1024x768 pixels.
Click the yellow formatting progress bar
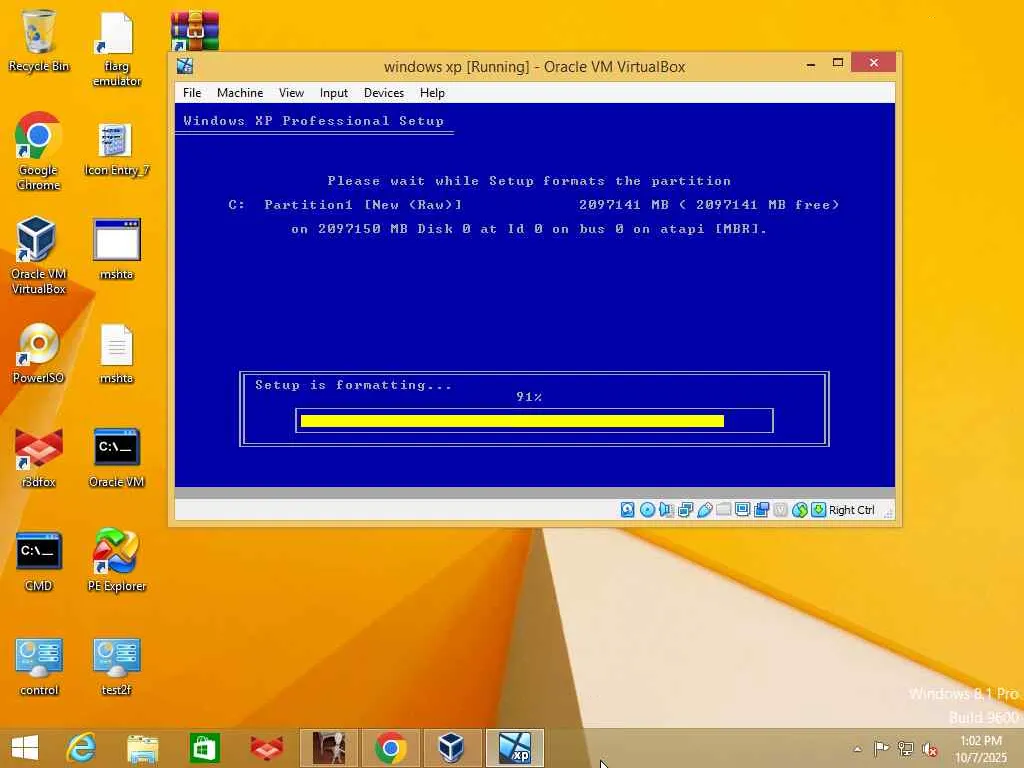(x=512, y=421)
